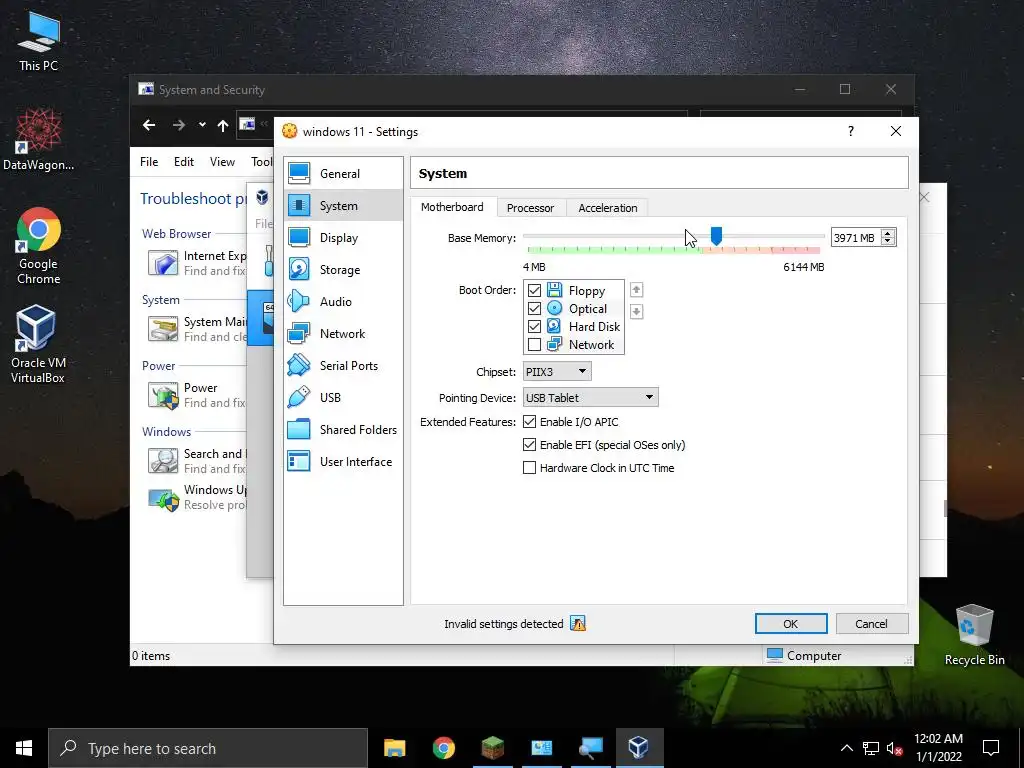The height and width of the screenshot is (768, 1024).
Task: Go back in System and Security window
Action: [149, 125]
